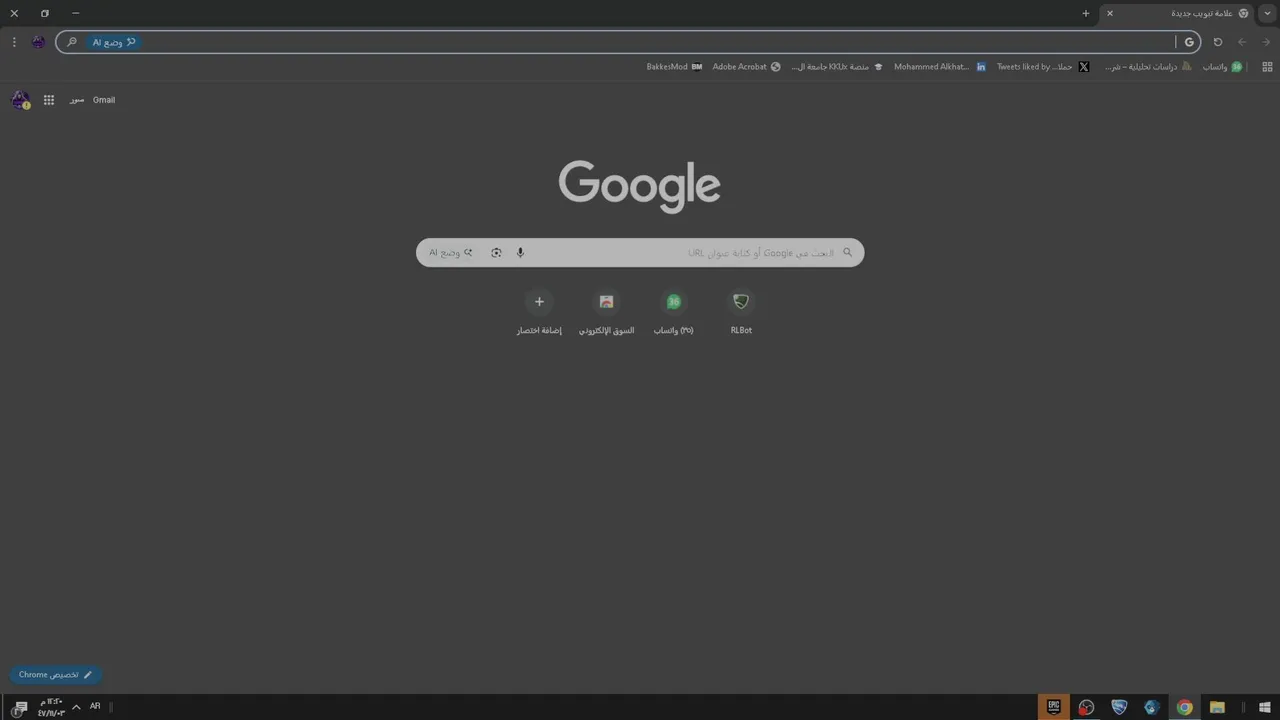1280x720 pixels.
Task: Open Chrome profile avatar in toolbar
Action: (x=38, y=42)
